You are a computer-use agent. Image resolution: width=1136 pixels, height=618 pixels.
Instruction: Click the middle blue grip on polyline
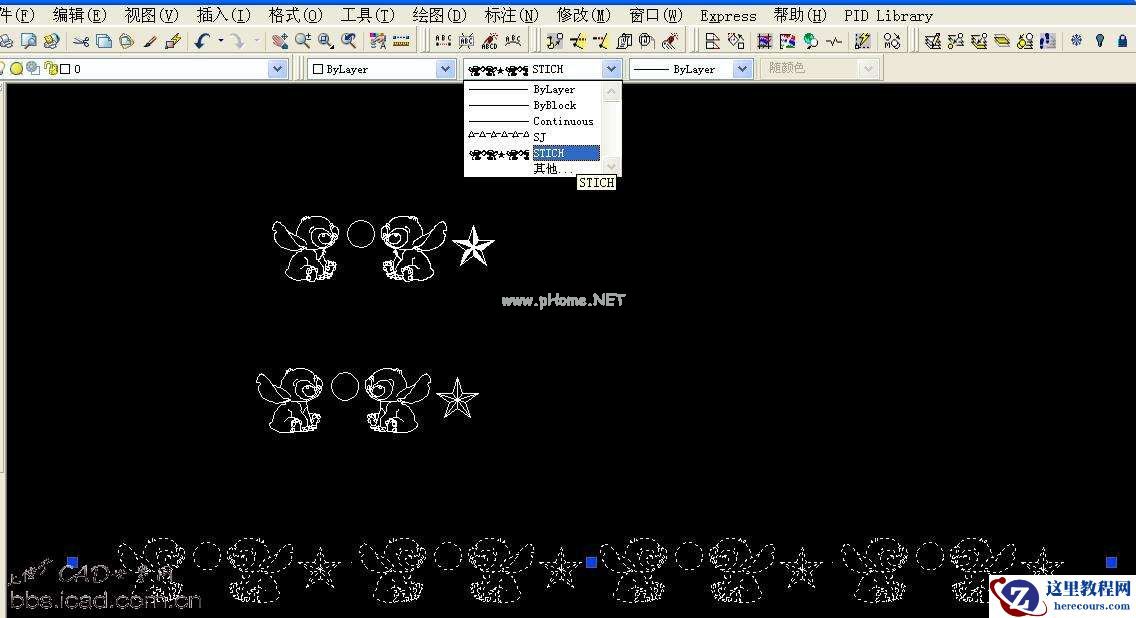coord(591,563)
